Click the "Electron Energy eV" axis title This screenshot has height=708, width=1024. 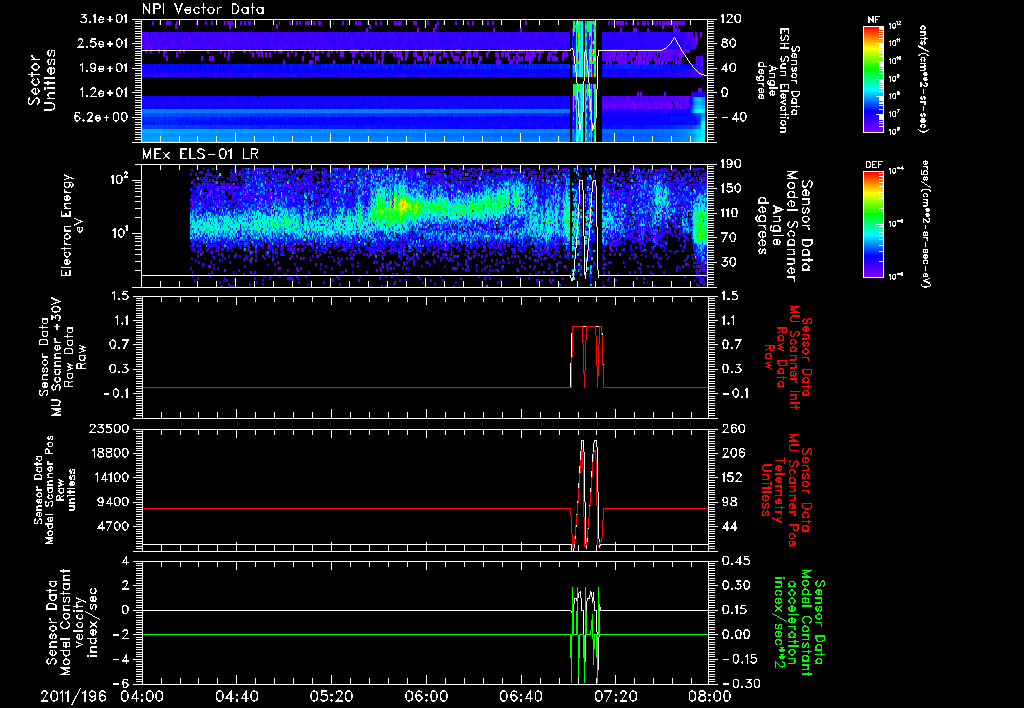click(x=74, y=225)
